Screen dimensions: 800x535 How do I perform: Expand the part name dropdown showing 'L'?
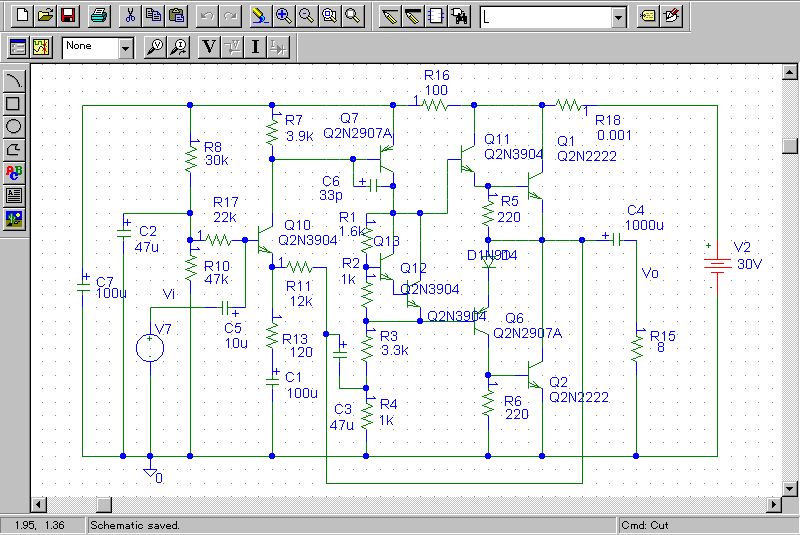click(618, 17)
